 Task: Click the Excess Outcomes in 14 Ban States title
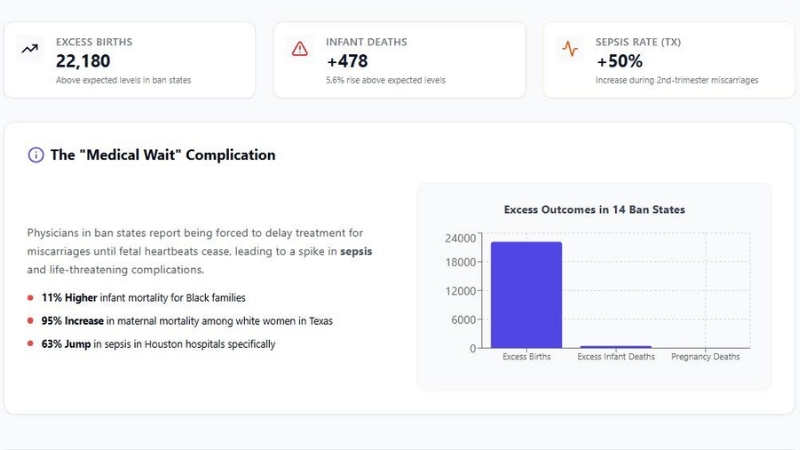(594, 210)
